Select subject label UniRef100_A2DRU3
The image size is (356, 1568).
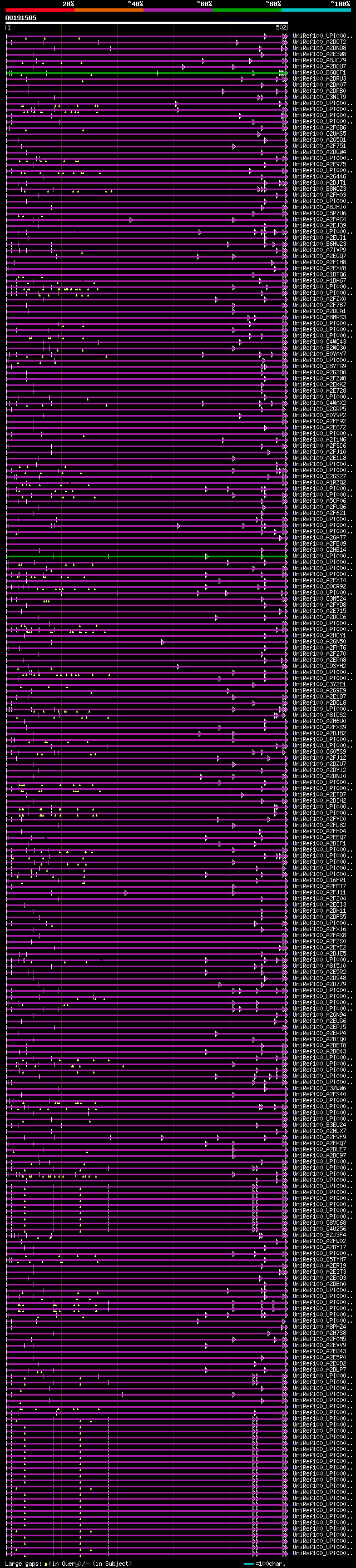click(319, 78)
